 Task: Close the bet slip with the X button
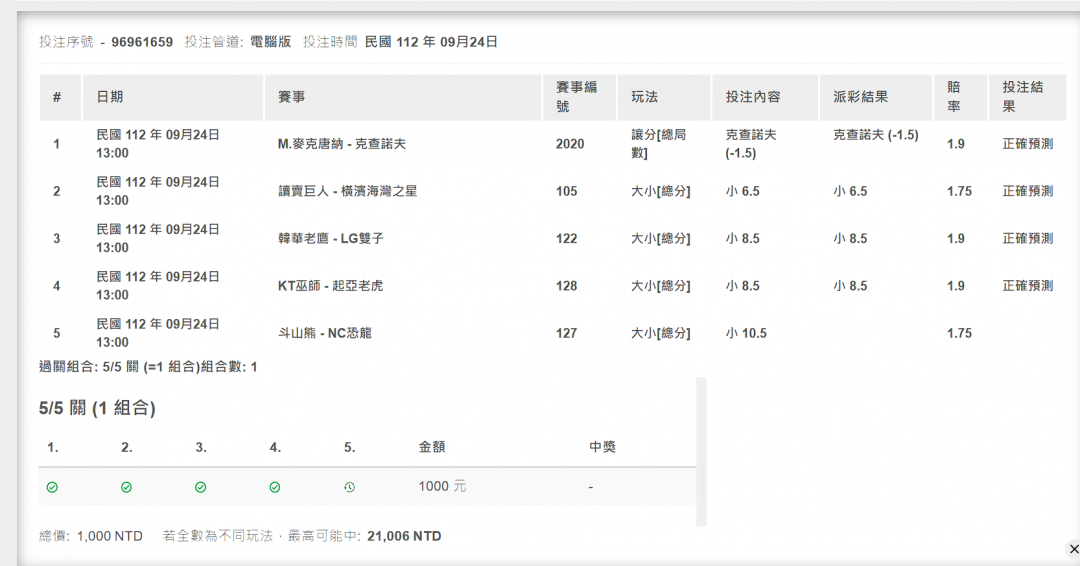[x=1073, y=549]
